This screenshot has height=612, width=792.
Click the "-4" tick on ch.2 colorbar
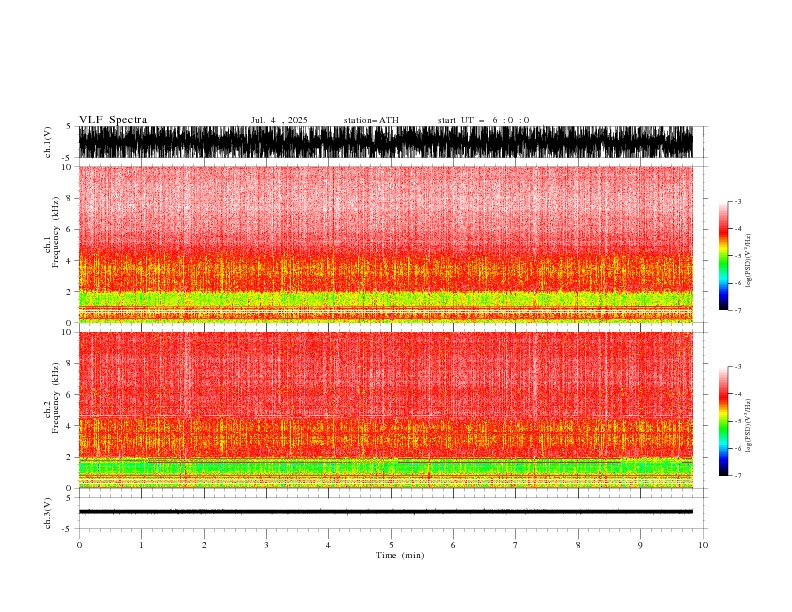click(x=737, y=394)
